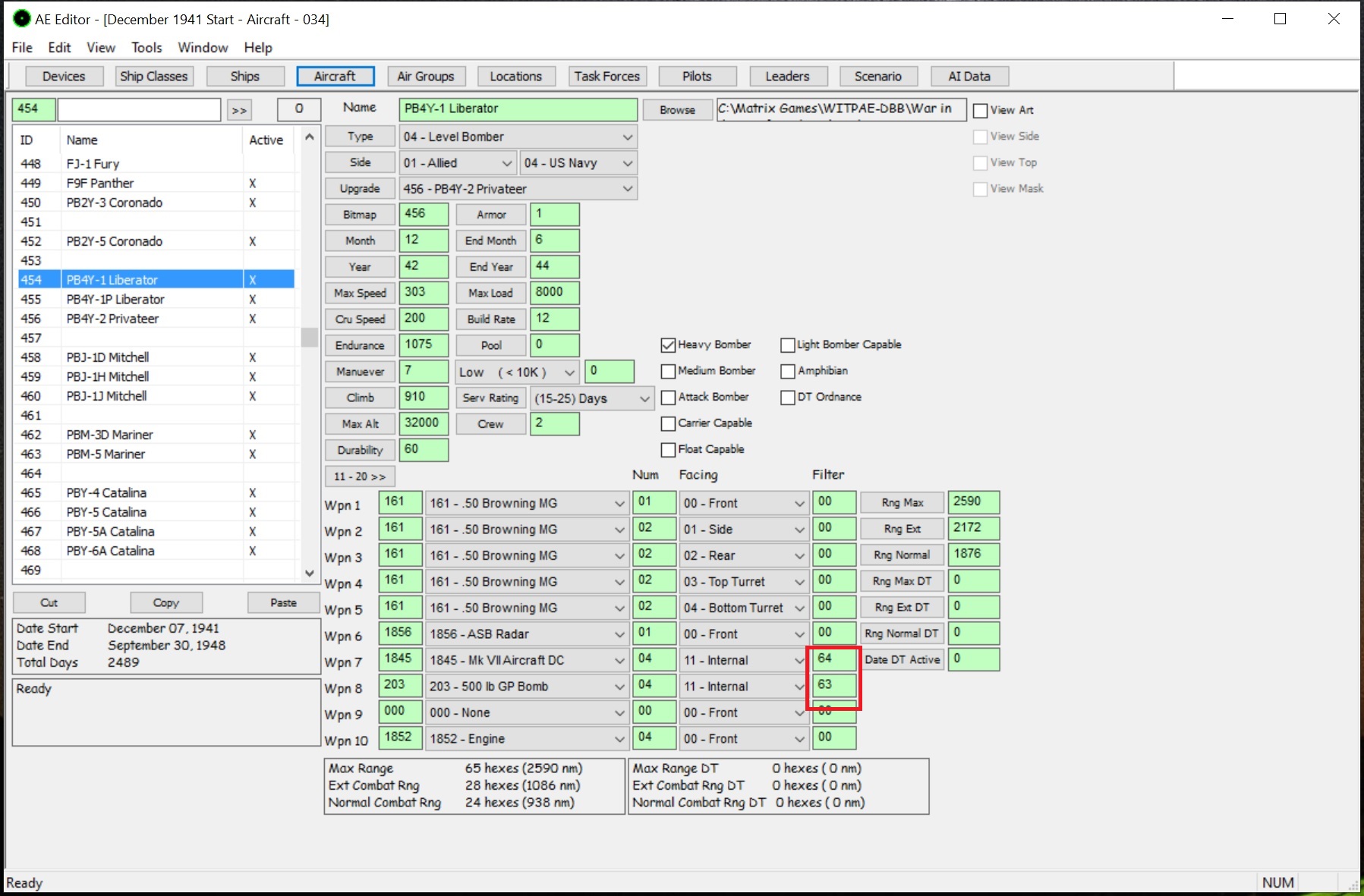Click the Max Speed field showing 303
Screen dimensions: 1364x896
[x=424, y=293]
